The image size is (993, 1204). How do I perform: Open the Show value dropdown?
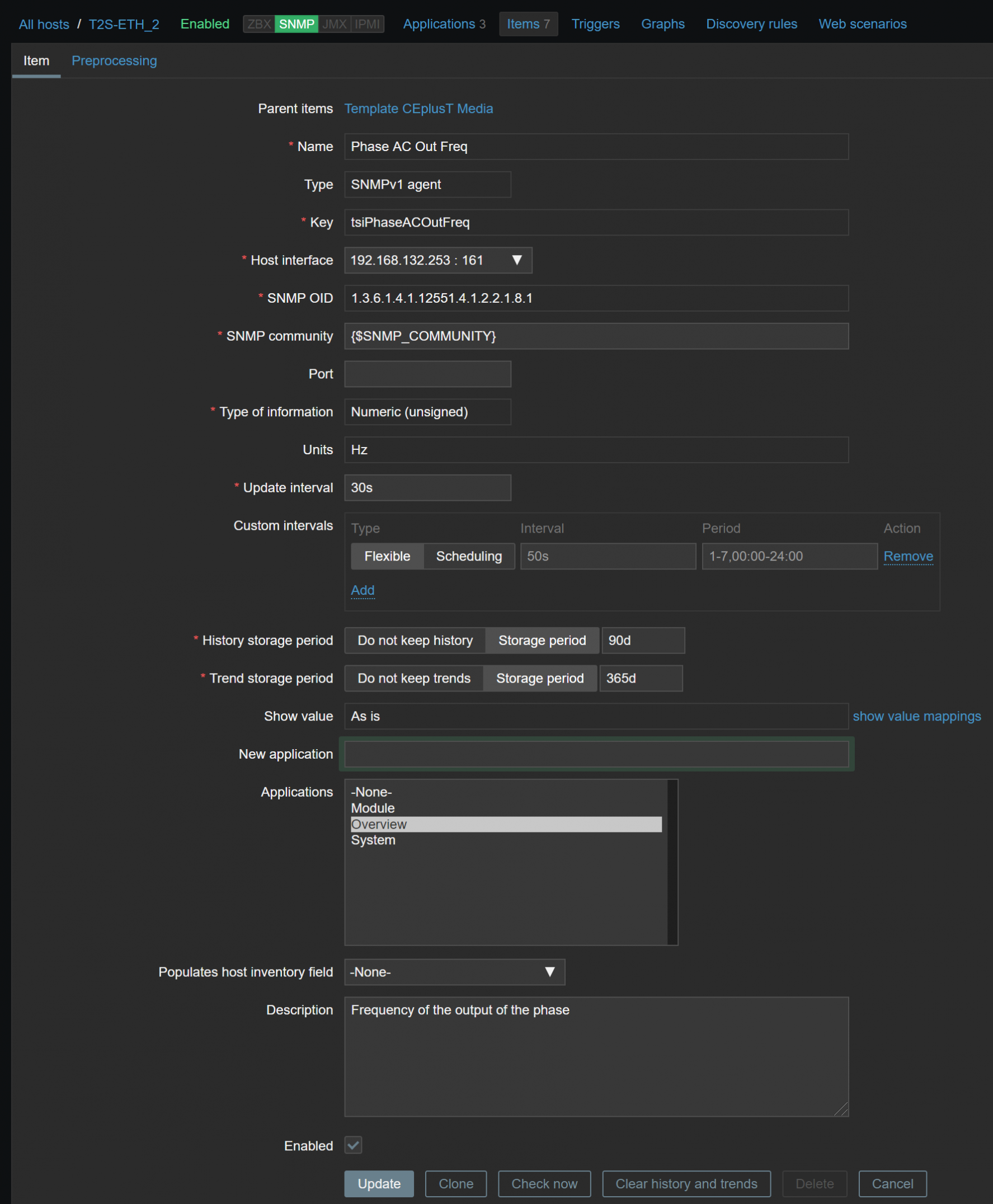click(595, 716)
